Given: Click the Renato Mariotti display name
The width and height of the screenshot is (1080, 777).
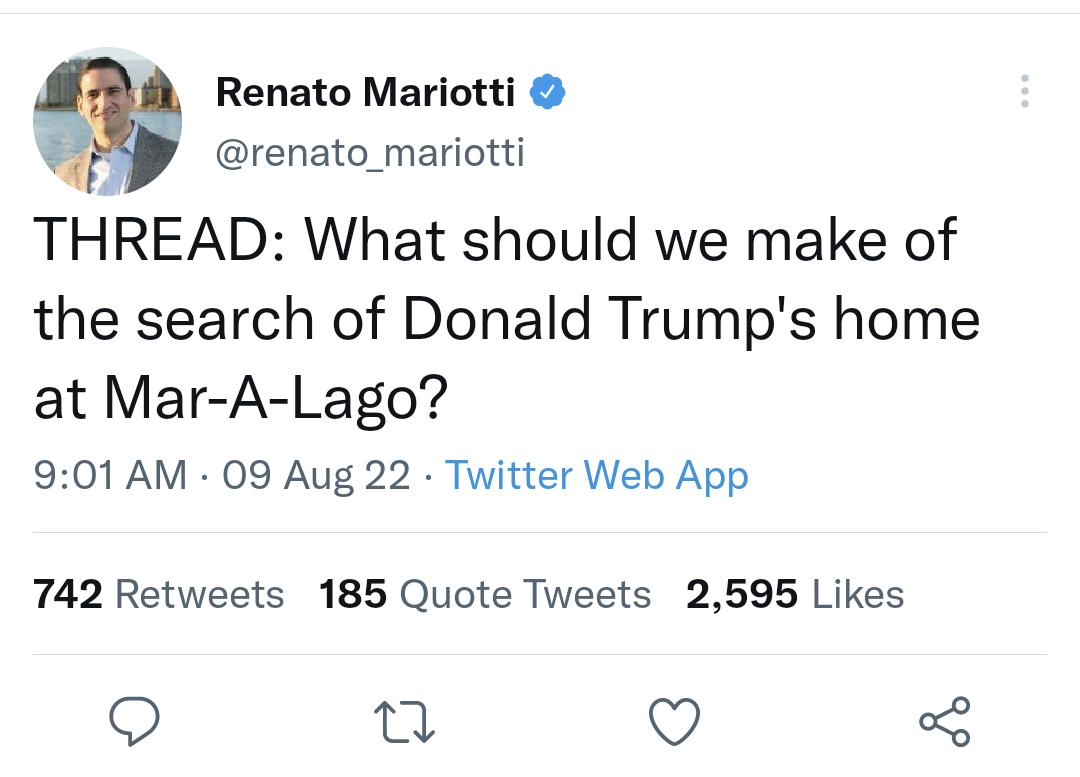Looking at the screenshot, I should [364, 91].
